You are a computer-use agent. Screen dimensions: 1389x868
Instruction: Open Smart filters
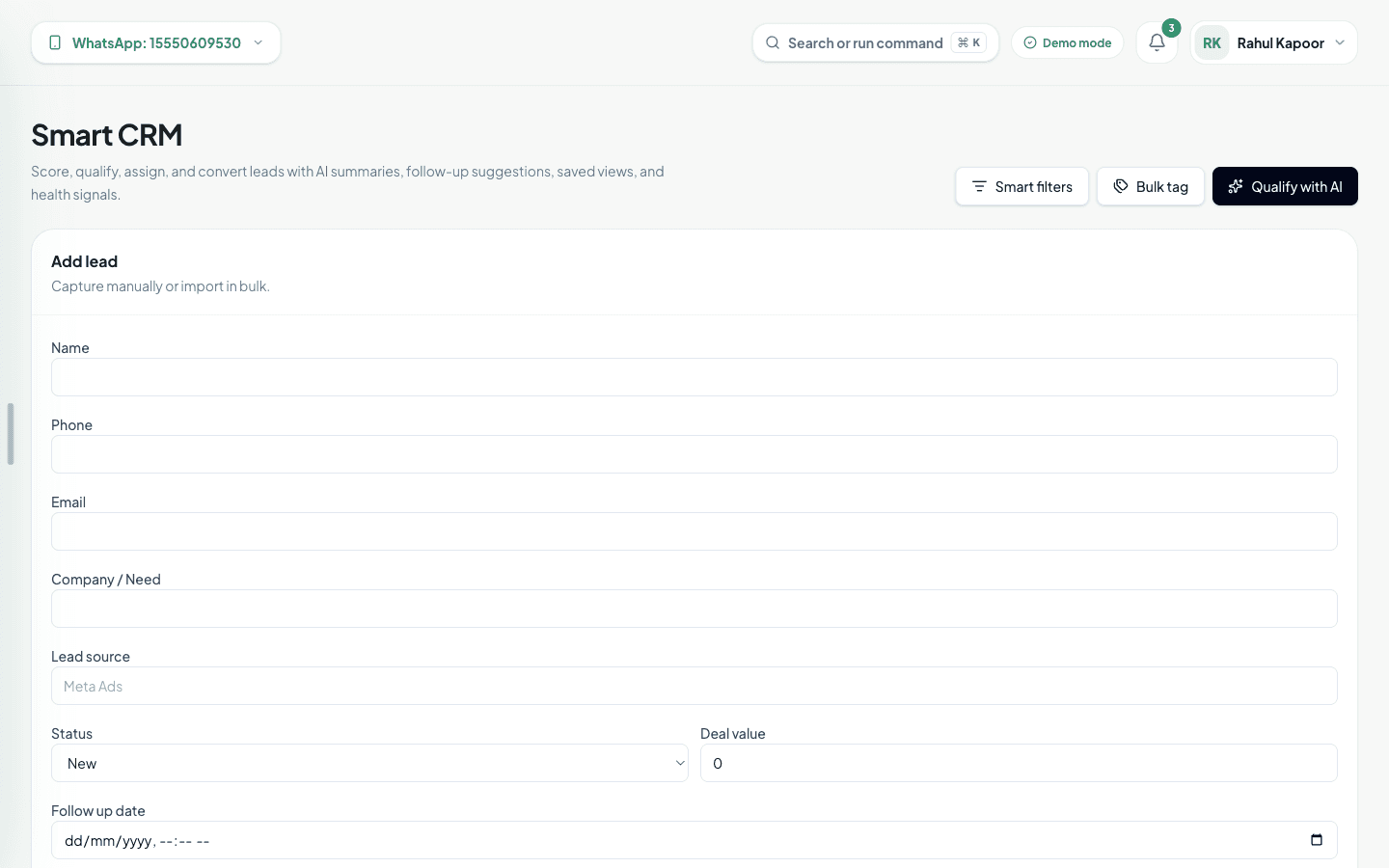(x=1021, y=186)
